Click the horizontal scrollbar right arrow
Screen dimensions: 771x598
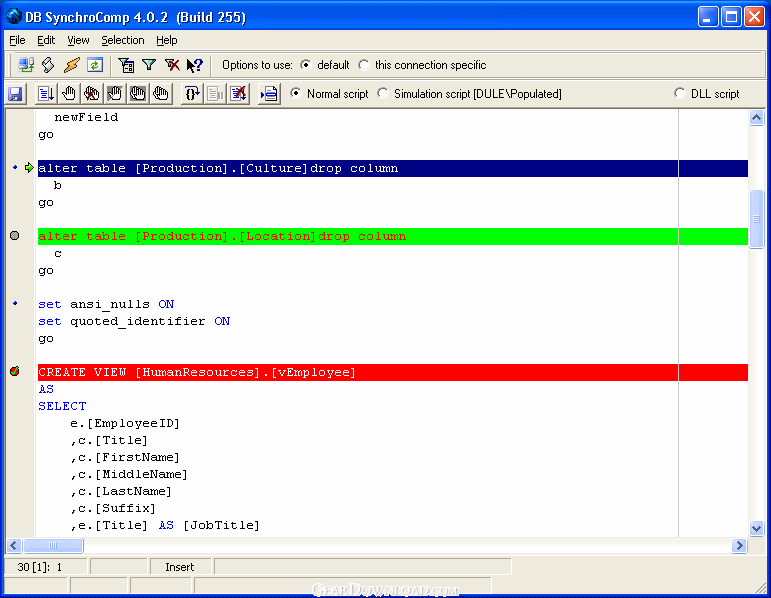(x=739, y=545)
